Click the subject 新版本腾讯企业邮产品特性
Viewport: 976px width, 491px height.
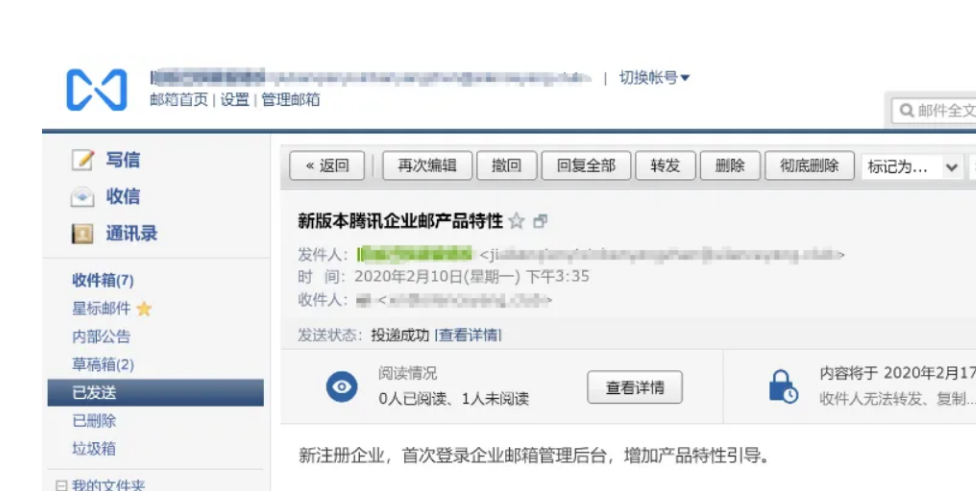(x=400, y=221)
